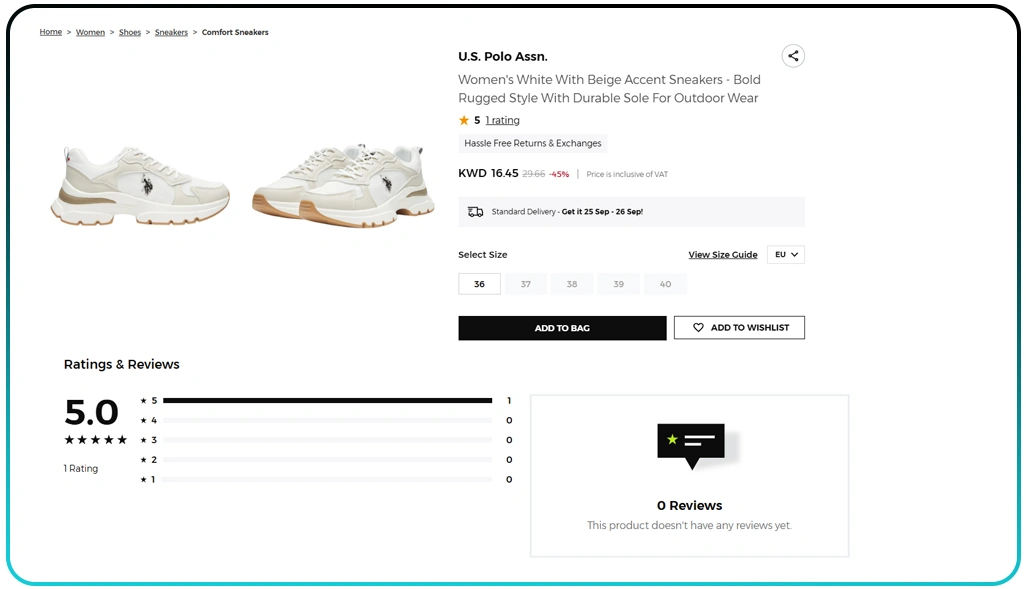Expand the size guide options chevron
The width and height of the screenshot is (1026, 589).
click(797, 254)
